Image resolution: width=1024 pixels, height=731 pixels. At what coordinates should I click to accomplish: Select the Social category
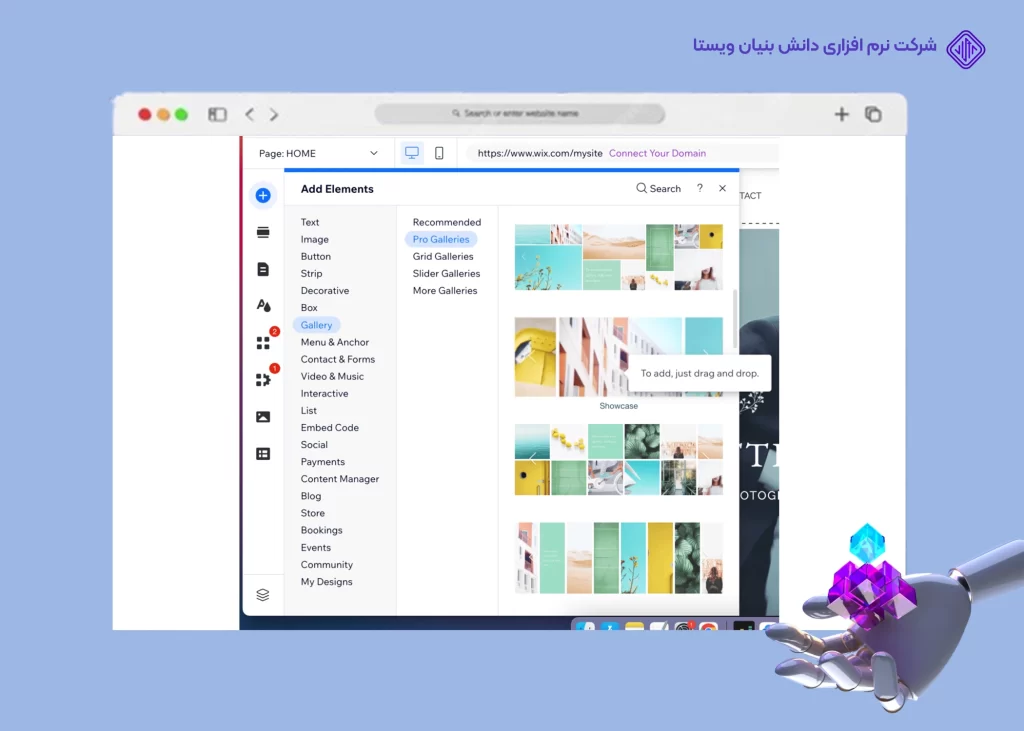click(314, 444)
